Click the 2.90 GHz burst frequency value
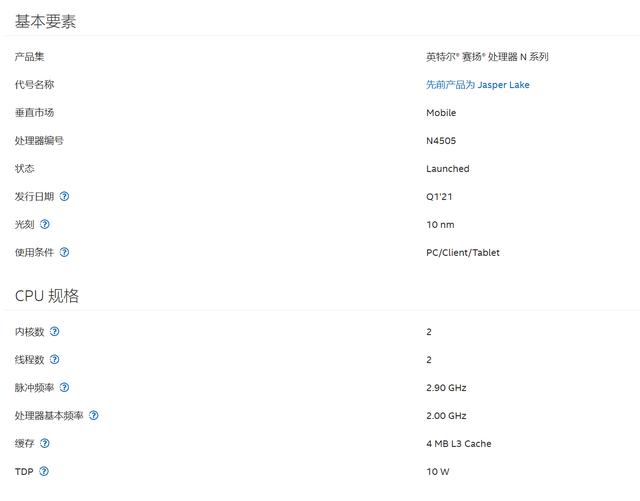 (x=446, y=388)
